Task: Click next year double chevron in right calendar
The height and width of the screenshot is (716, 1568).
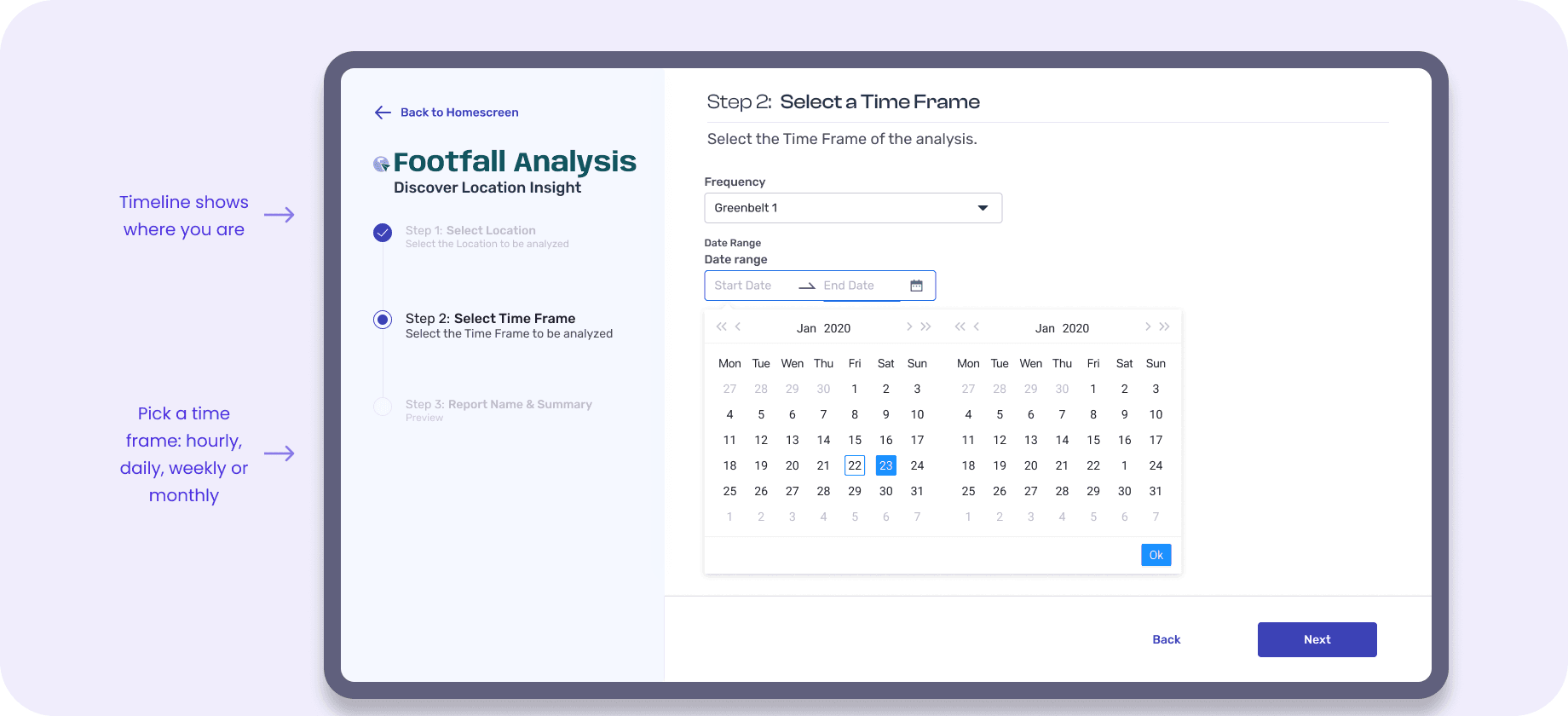Action: point(1165,326)
